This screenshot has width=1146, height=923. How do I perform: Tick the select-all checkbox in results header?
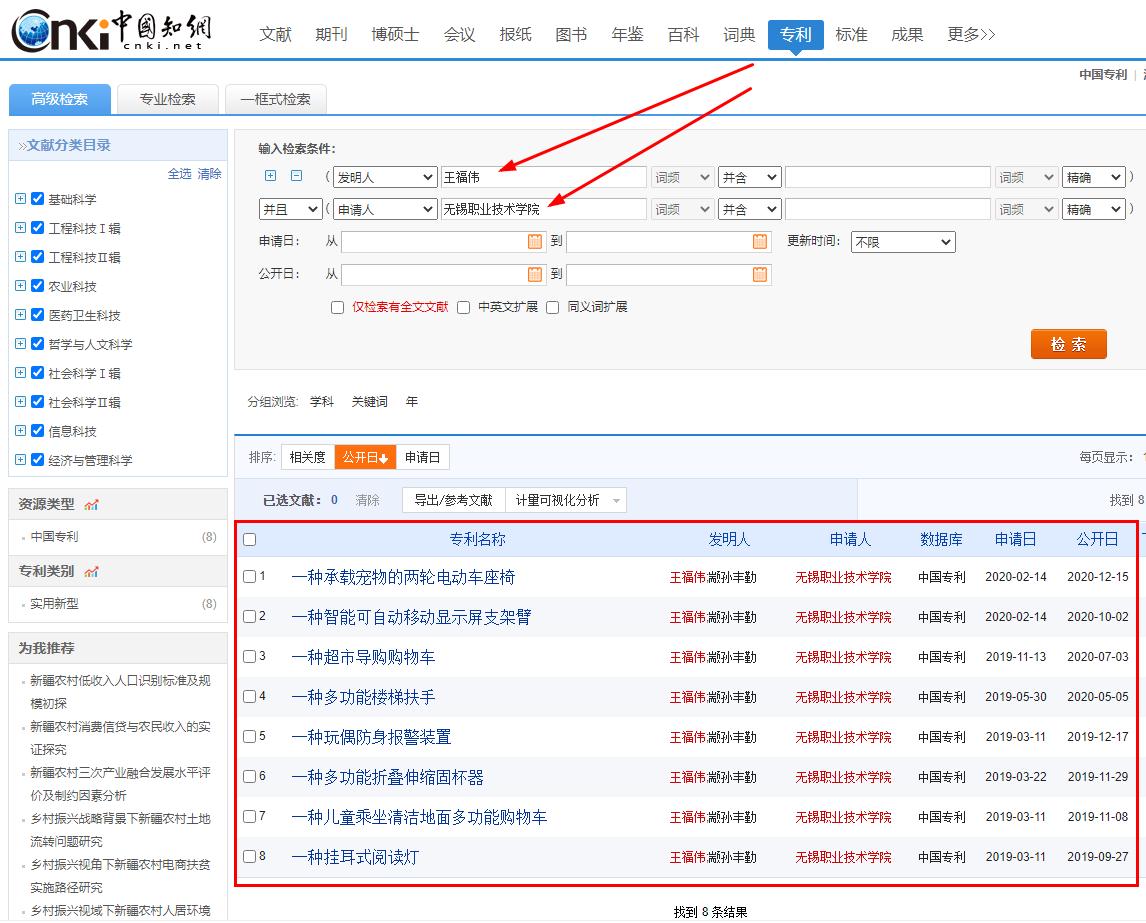pos(250,540)
